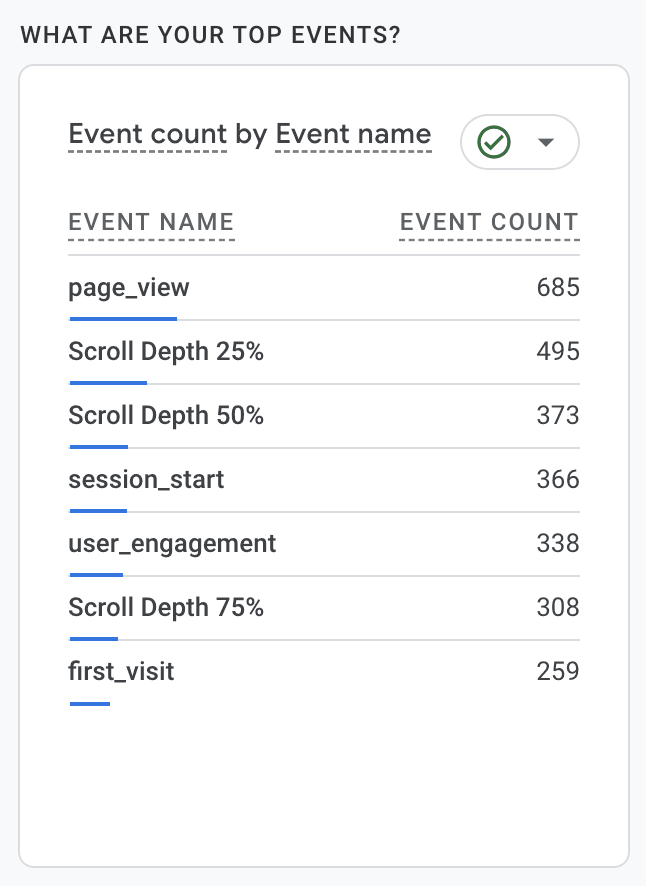Select the Scroll Depth 50% event
646x886 pixels.
tap(166, 416)
